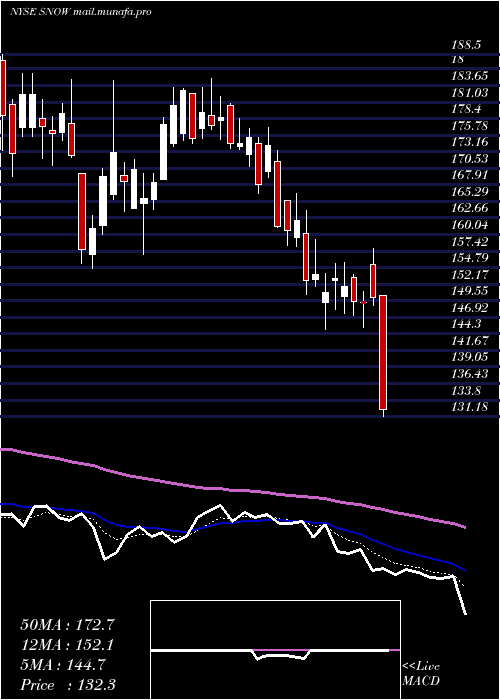Click the NYSE SNOW chart title
Image resolution: width=500 pixels, height=700 pixels.
80,12
